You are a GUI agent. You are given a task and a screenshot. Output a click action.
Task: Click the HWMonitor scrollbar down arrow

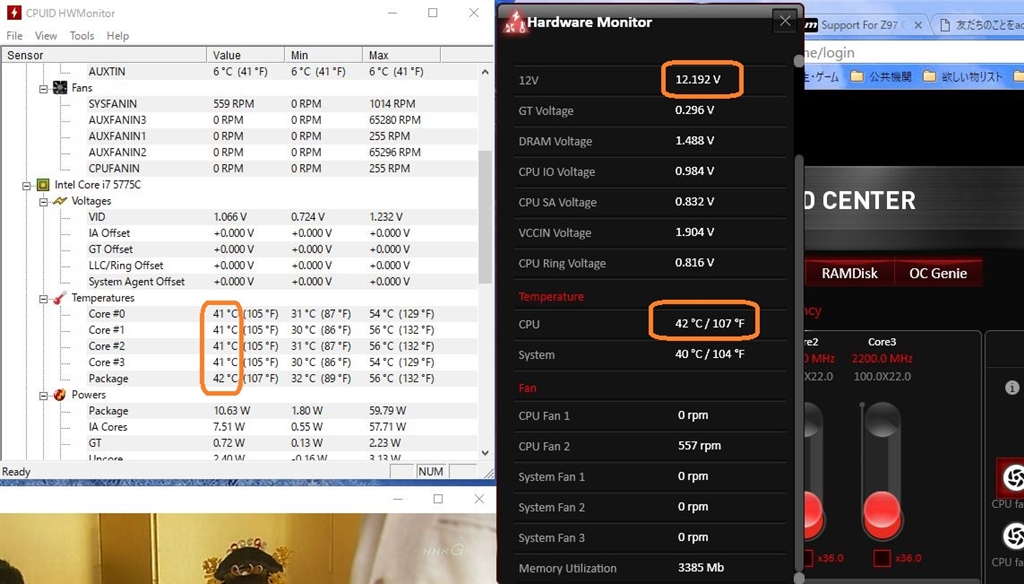[x=485, y=453]
